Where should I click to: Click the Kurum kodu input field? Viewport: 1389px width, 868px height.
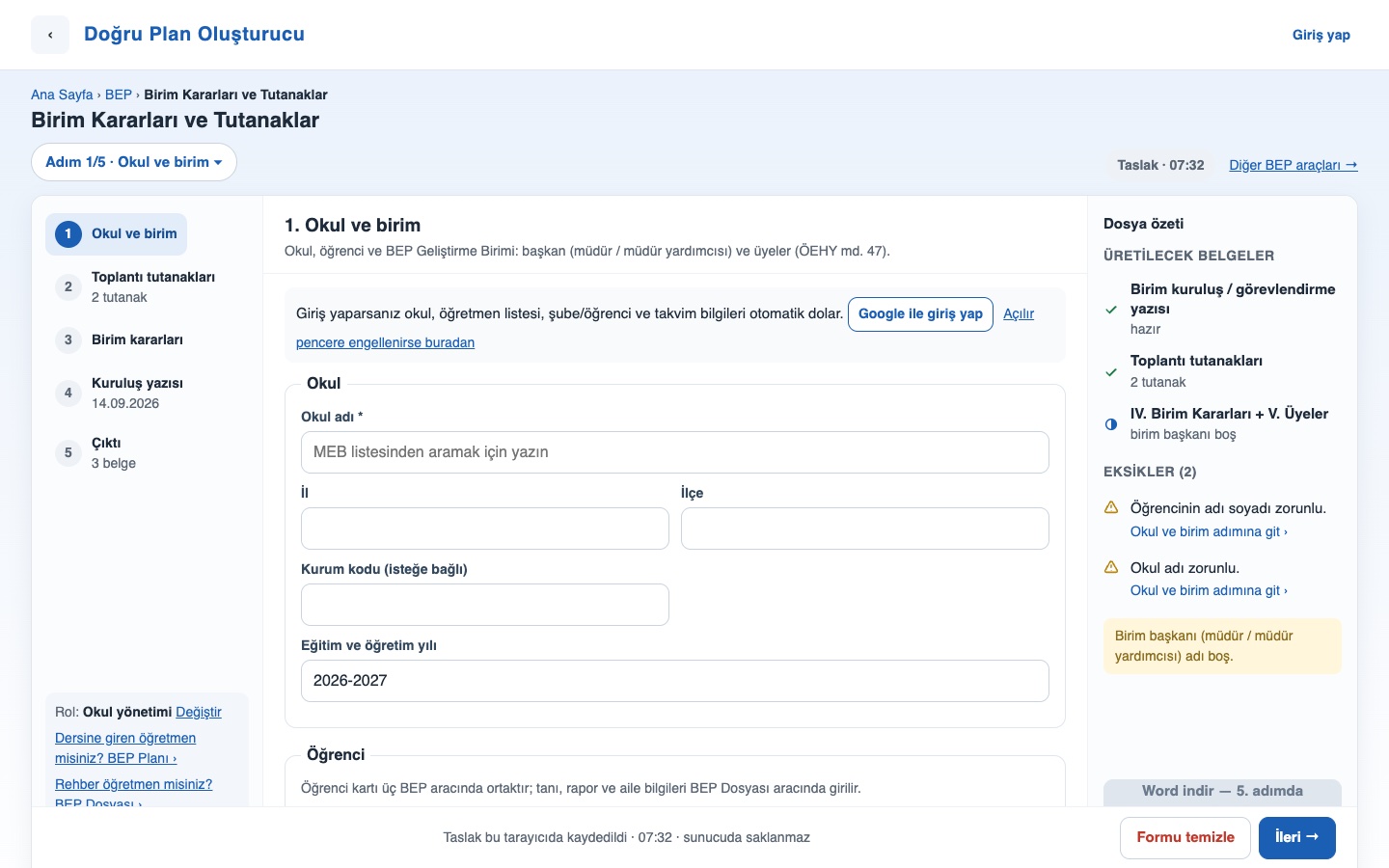click(x=485, y=605)
